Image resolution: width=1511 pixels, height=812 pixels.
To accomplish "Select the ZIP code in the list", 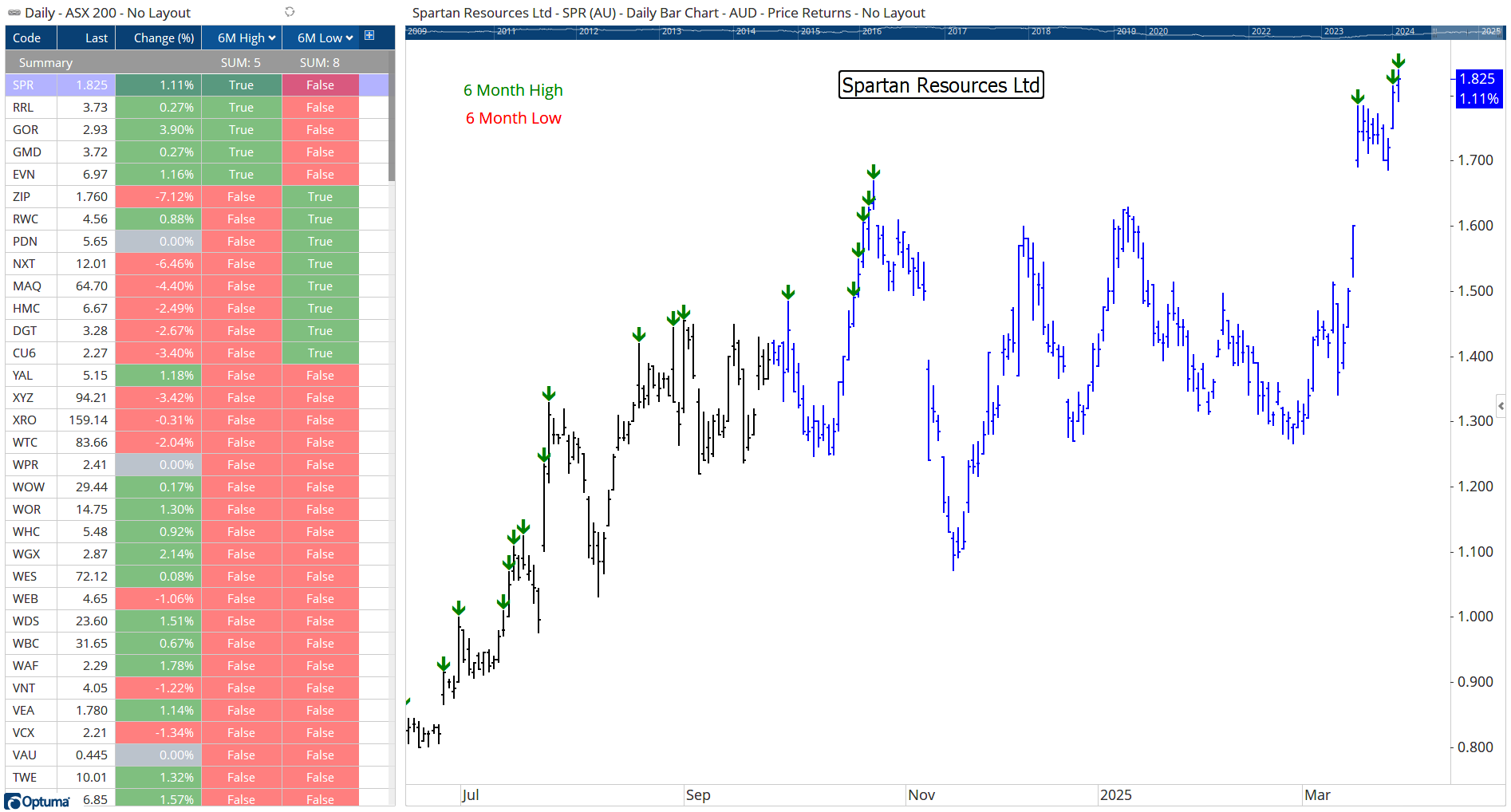I will (31, 197).
